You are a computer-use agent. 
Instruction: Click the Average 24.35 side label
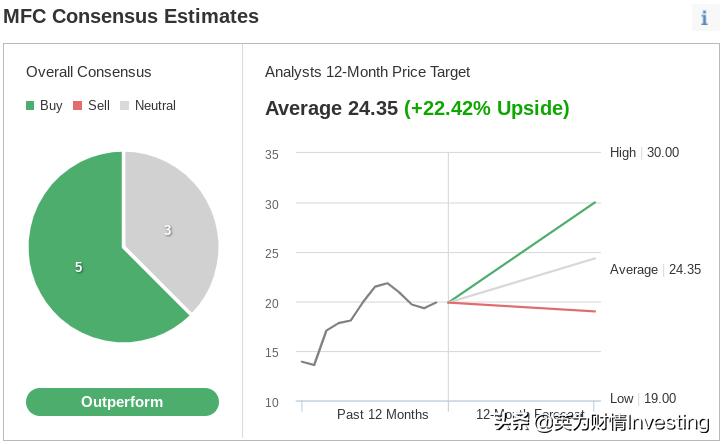tap(655, 270)
